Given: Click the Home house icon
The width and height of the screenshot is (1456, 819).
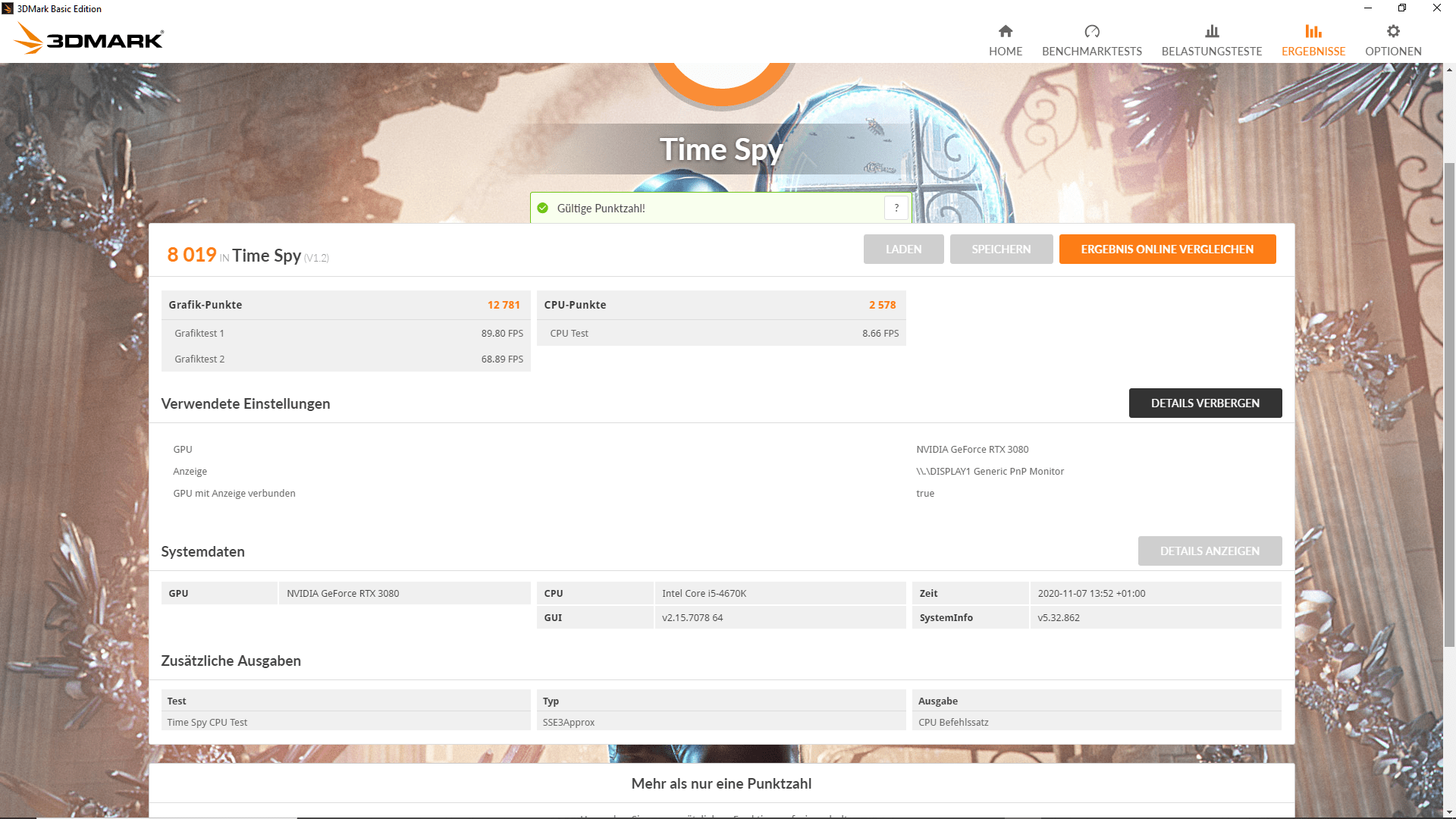Looking at the screenshot, I should click(1006, 31).
